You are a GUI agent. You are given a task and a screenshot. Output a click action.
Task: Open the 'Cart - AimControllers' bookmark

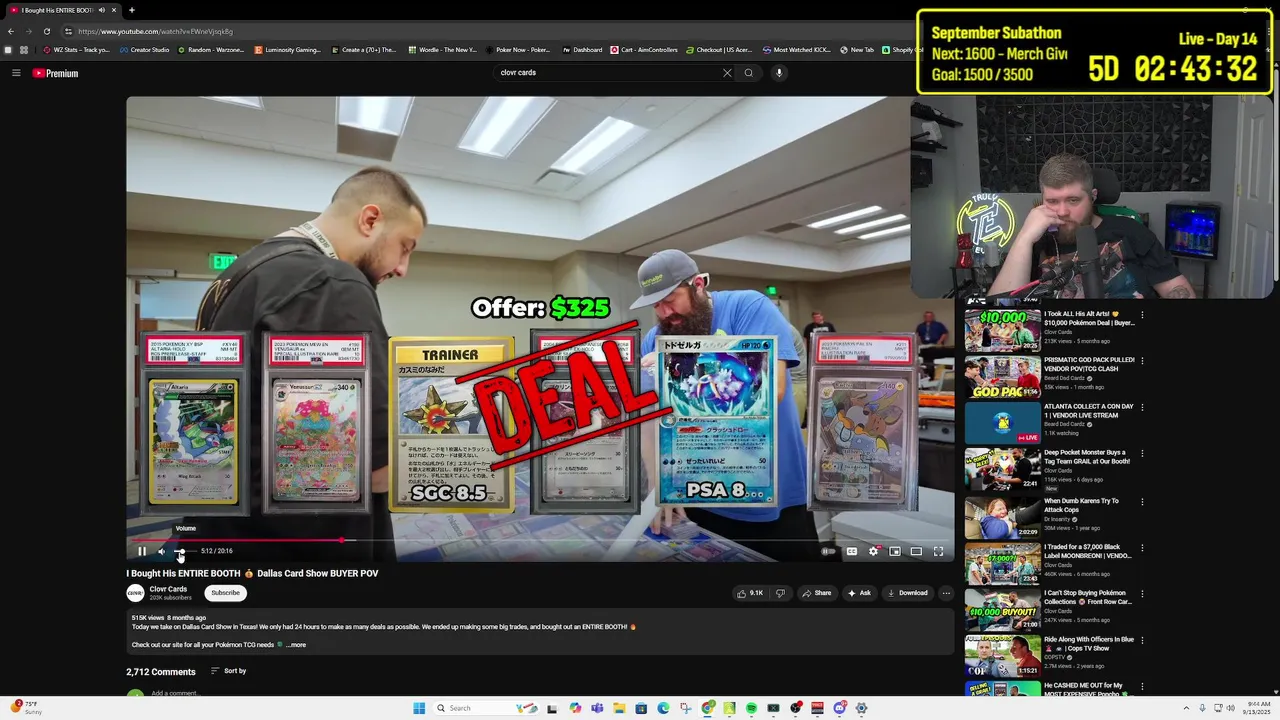(x=643, y=50)
